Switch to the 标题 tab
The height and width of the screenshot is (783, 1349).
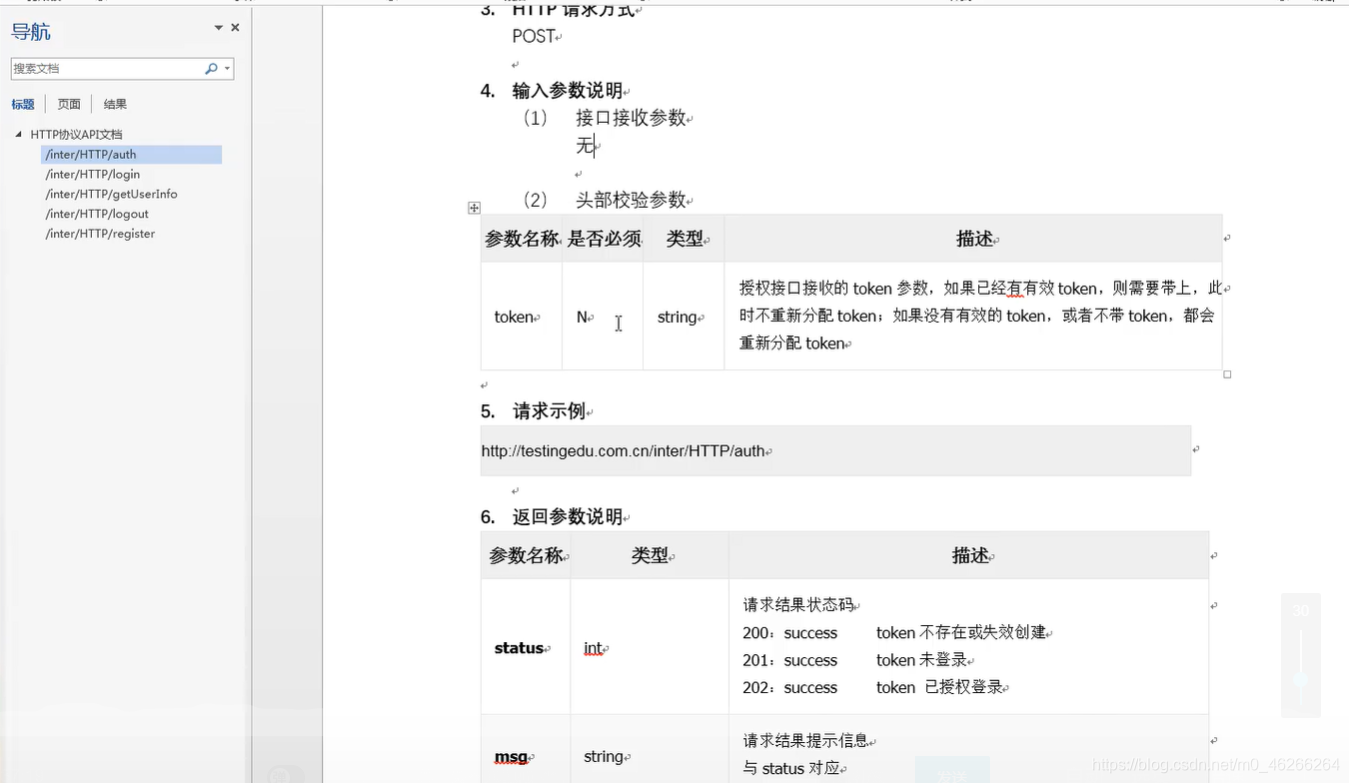[x=23, y=104]
